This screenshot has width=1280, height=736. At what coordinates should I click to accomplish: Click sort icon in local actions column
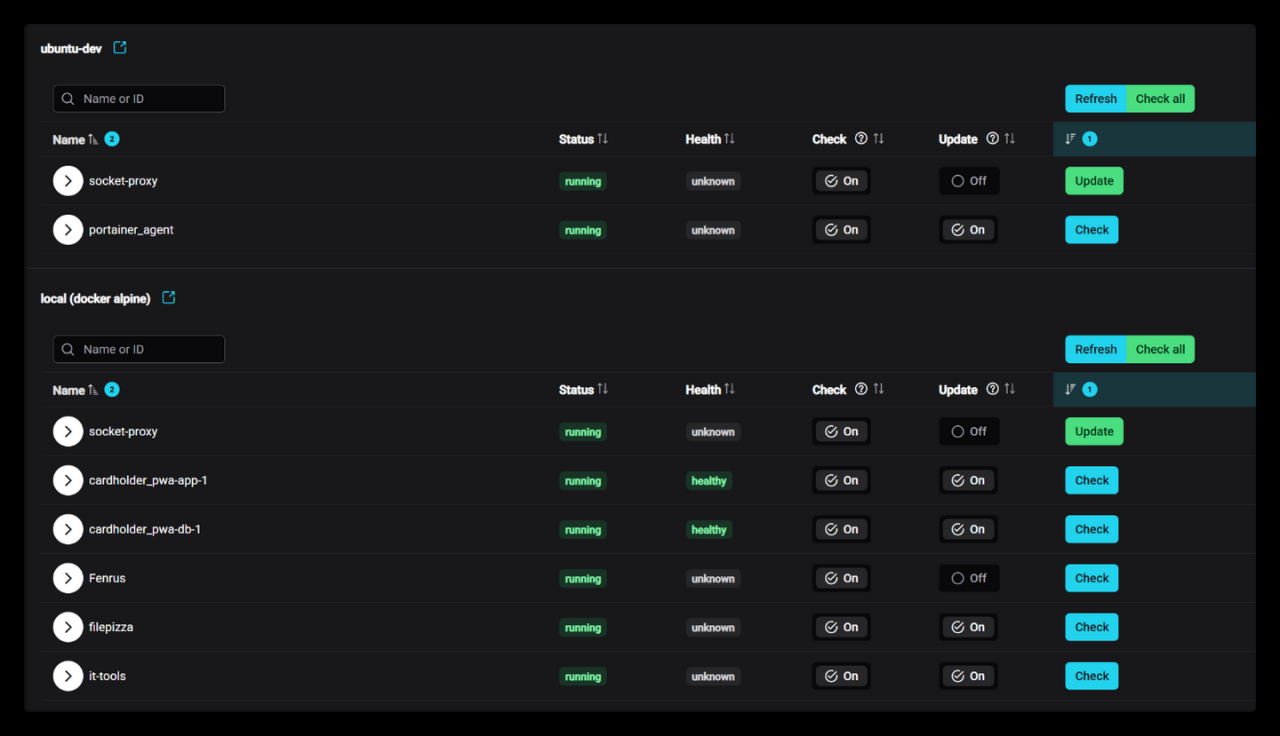[1070, 389]
